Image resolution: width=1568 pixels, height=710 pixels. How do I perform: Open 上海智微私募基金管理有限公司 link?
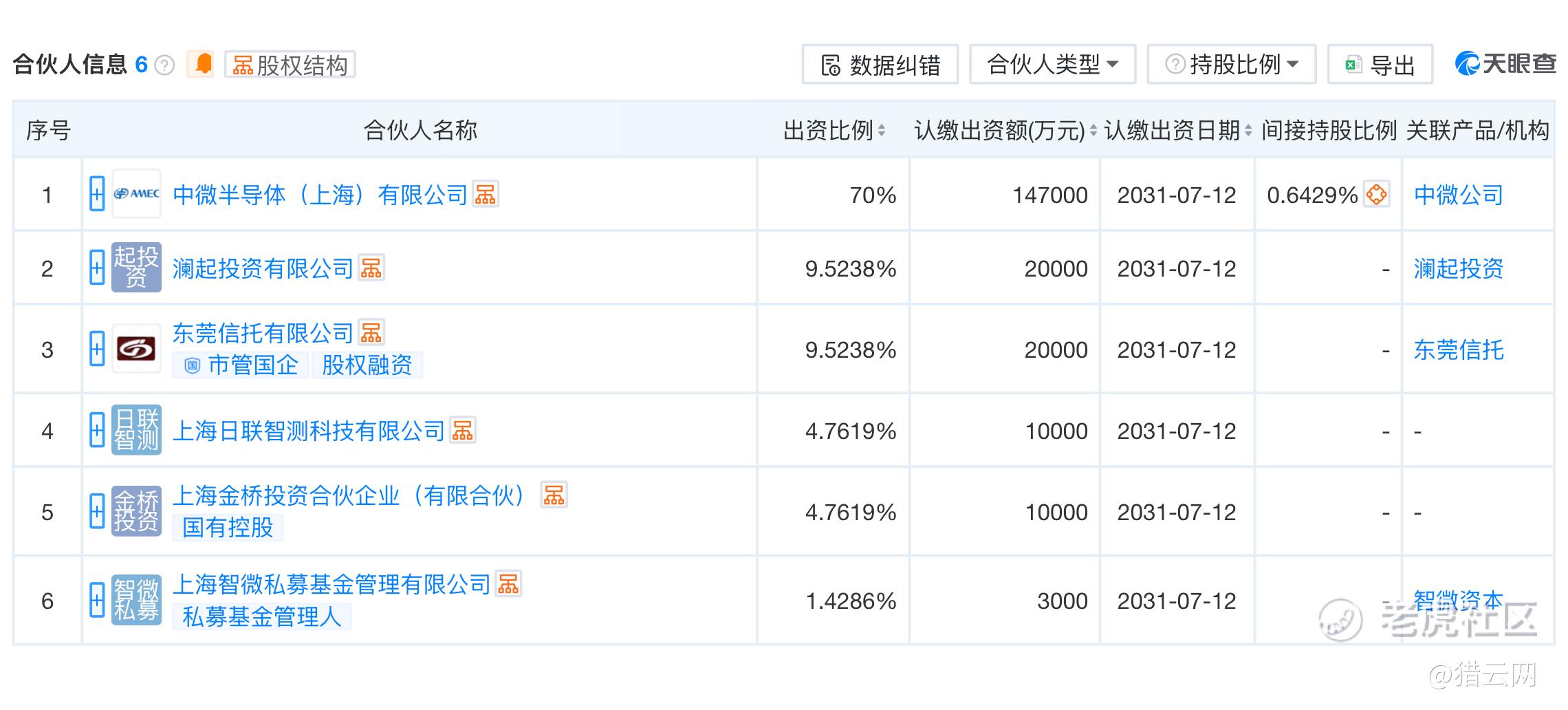coord(331,585)
